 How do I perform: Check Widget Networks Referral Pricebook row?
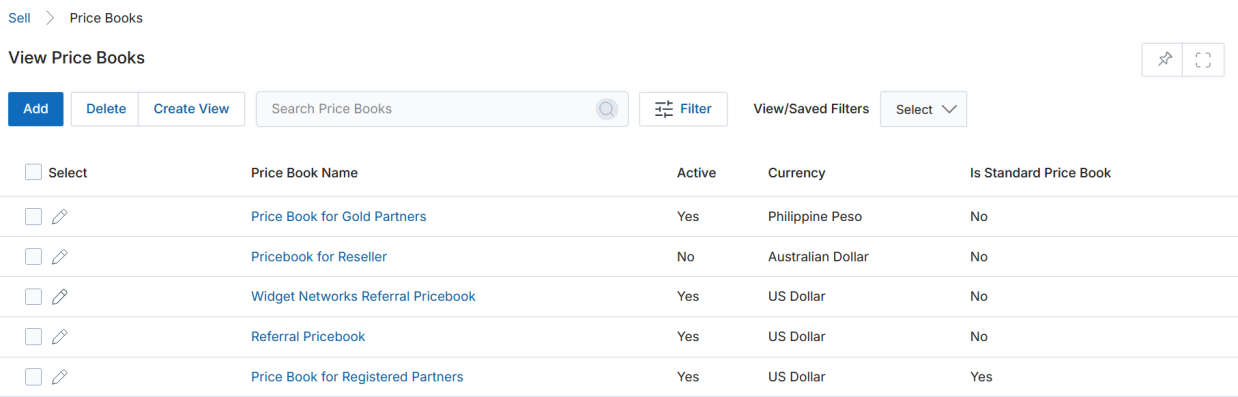tap(33, 297)
